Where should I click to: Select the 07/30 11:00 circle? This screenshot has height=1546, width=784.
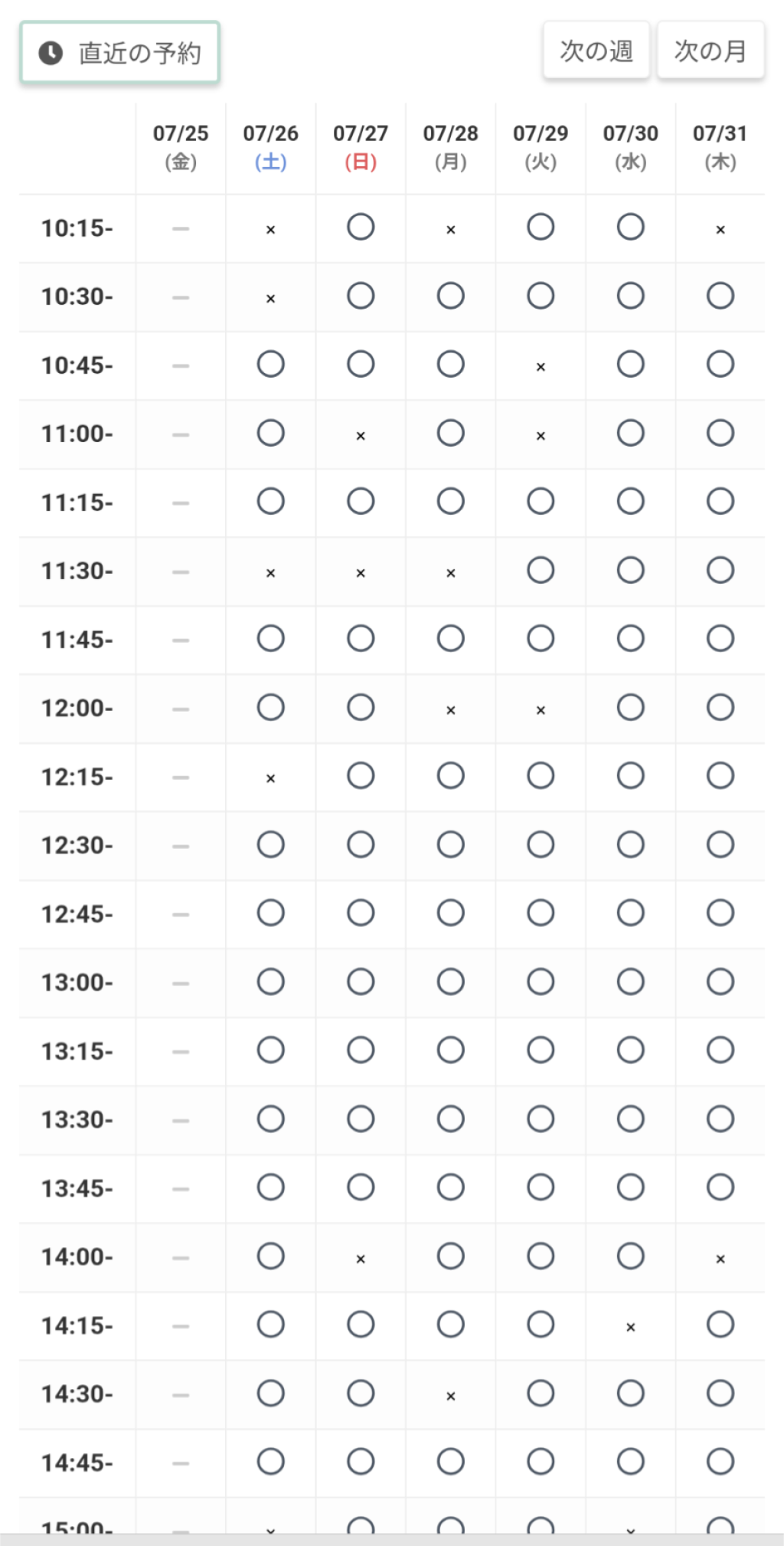pos(631,433)
